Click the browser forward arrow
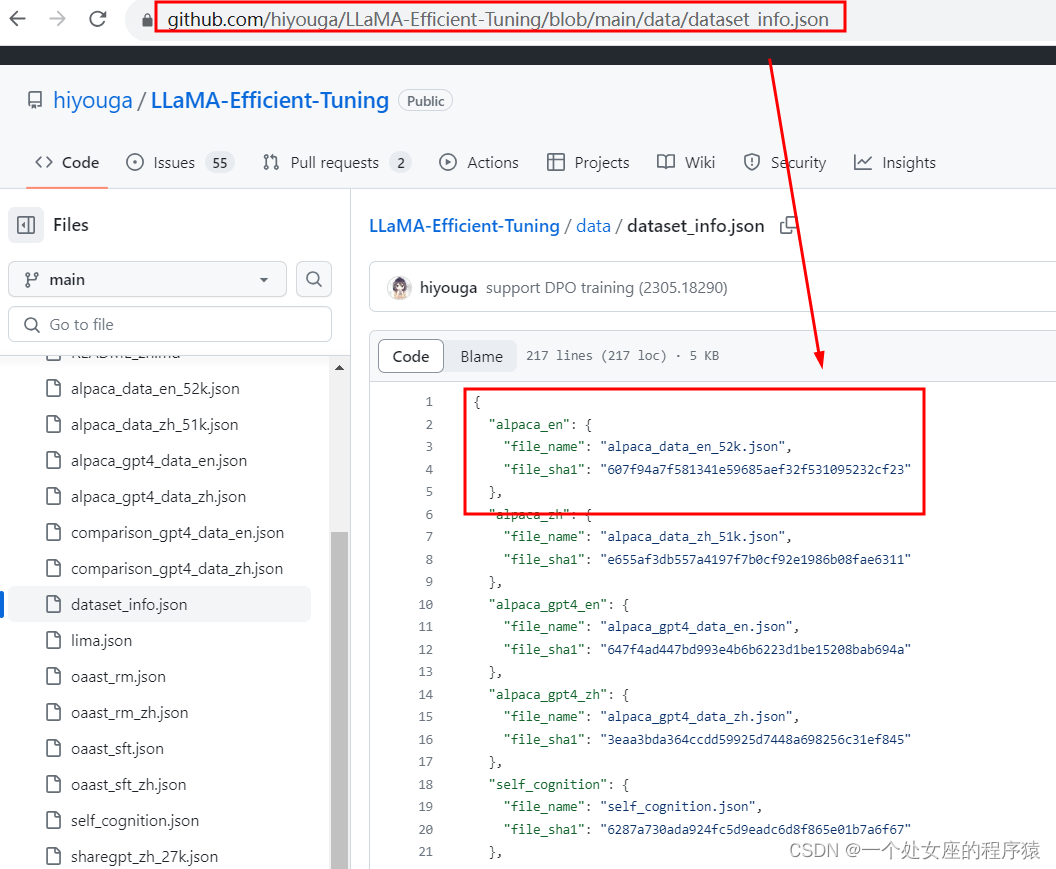1056x869 pixels. (x=58, y=19)
